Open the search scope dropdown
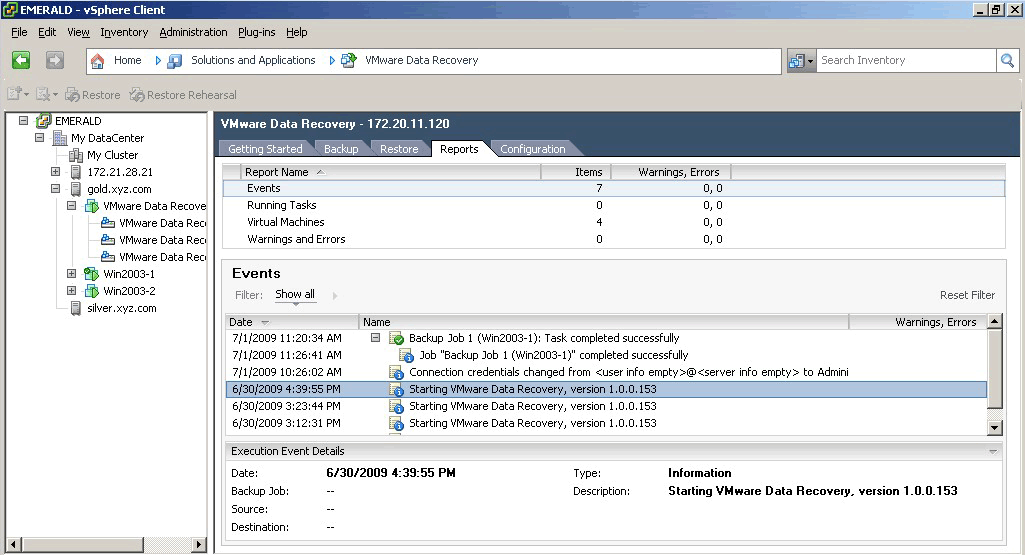Viewport: 1025px width, 555px height. click(x=802, y=60)
